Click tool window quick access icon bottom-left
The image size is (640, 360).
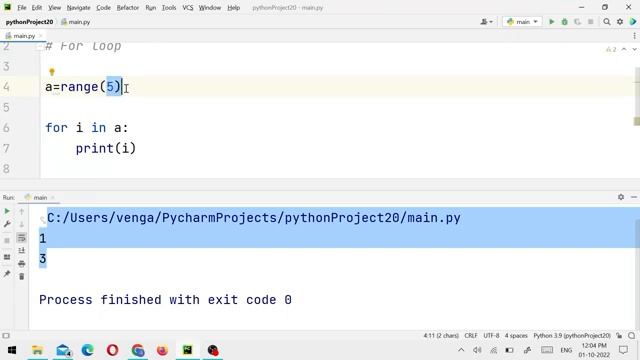click(x=6, y=336)
